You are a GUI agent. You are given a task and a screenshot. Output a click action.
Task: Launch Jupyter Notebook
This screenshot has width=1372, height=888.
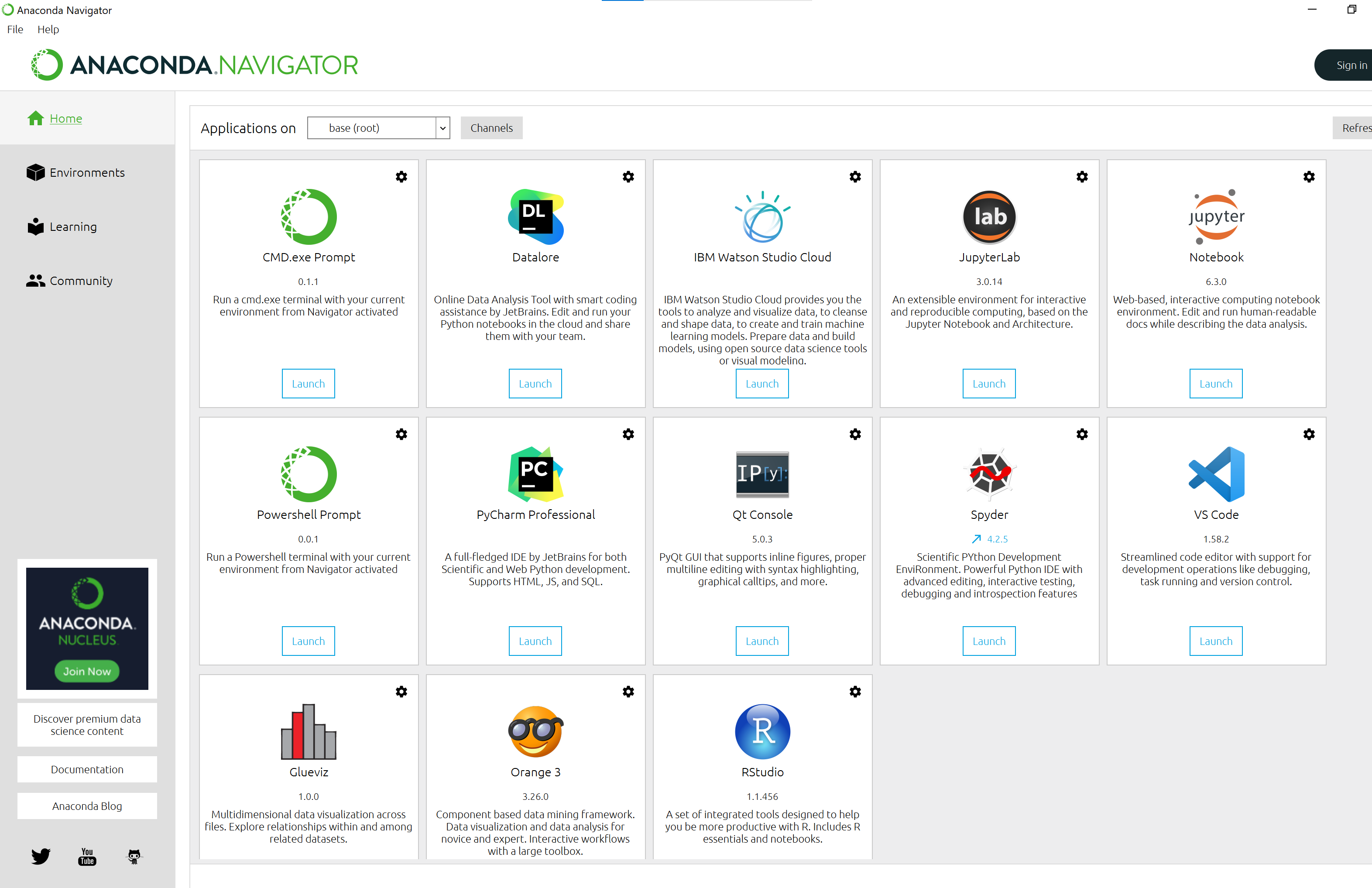(x=1216, y=384)
